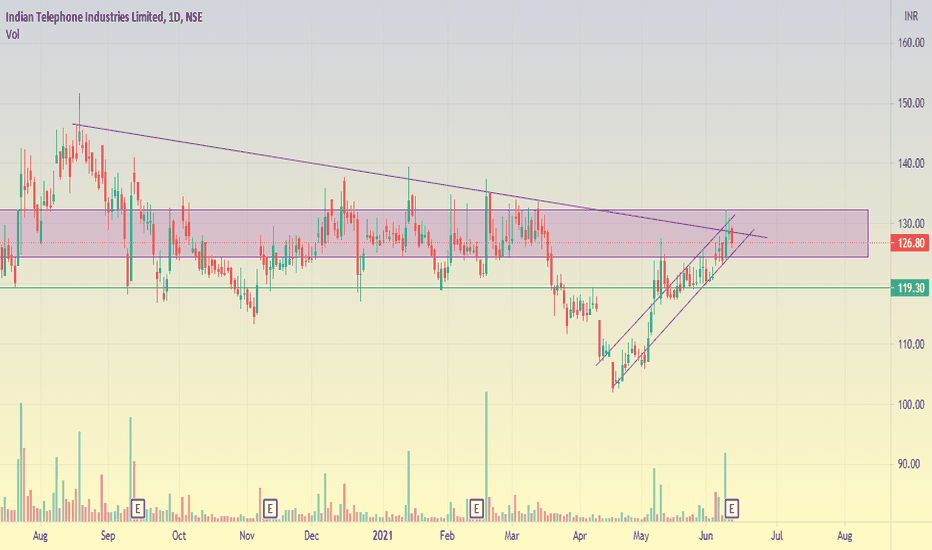Screen dimensions: 932x550
Task: Click the Aug time label preceding Sep
Action: (x=40, y=536)
